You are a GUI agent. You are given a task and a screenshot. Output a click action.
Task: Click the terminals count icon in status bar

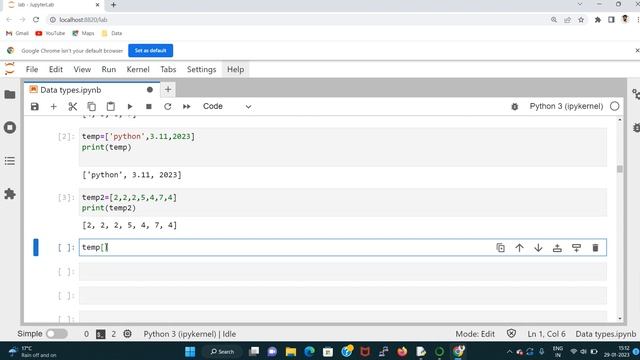(x=100, y=334)
